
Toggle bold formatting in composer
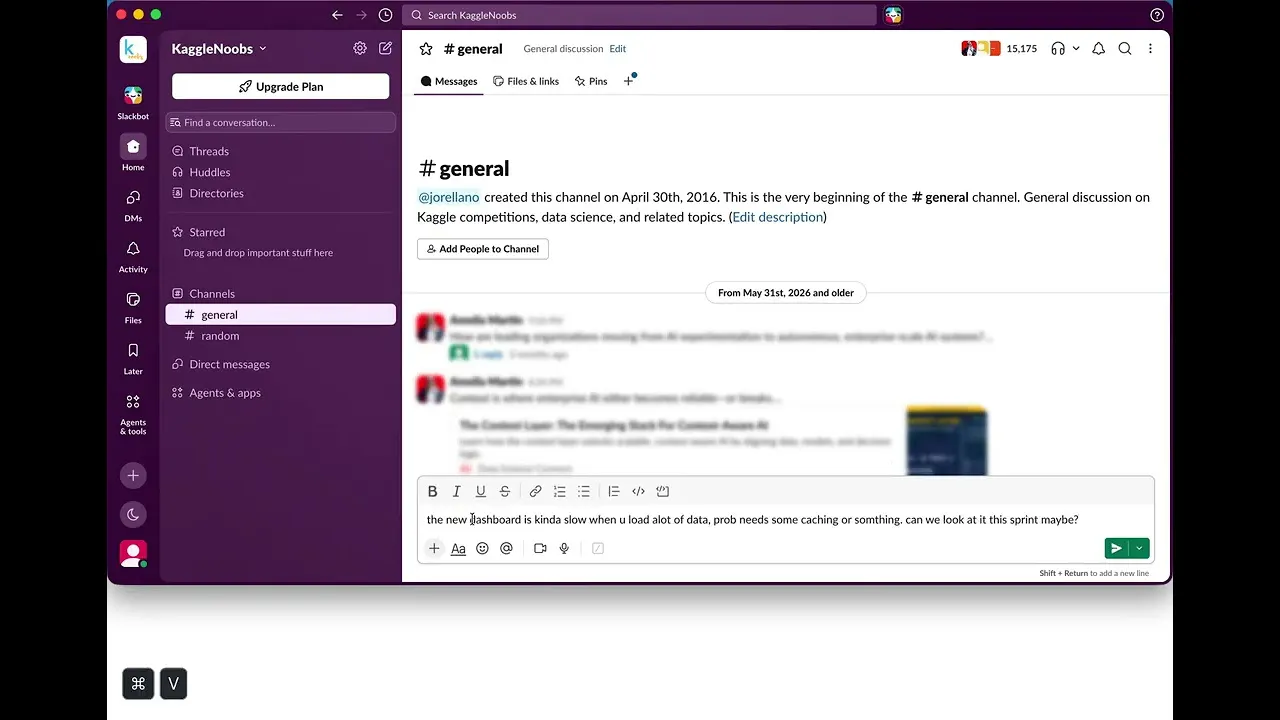[x=432, y=491]
